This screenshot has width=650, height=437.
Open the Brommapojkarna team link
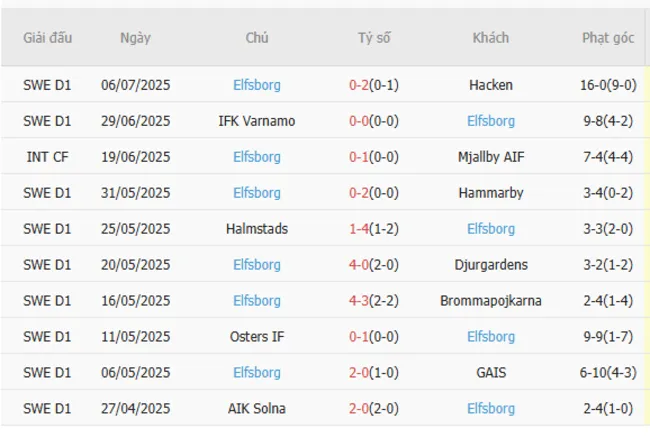click(490, 301)
